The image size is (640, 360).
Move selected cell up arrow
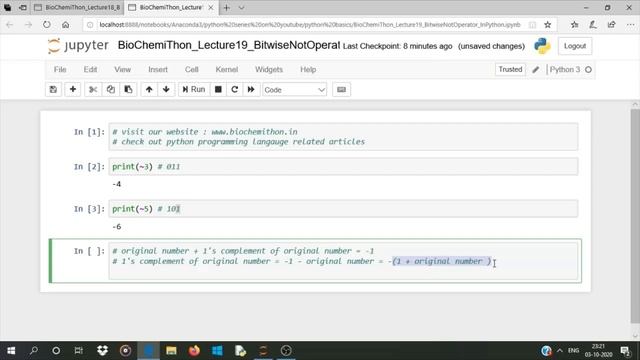tap(149, 89)
